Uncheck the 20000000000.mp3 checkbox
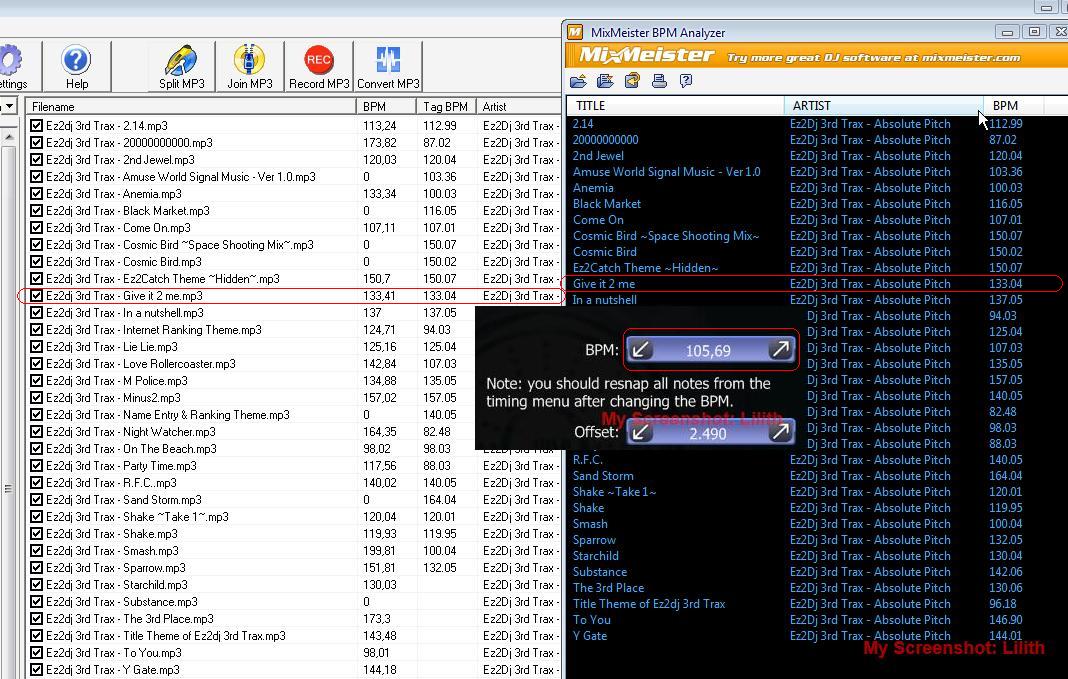 [x=36, y=142]
